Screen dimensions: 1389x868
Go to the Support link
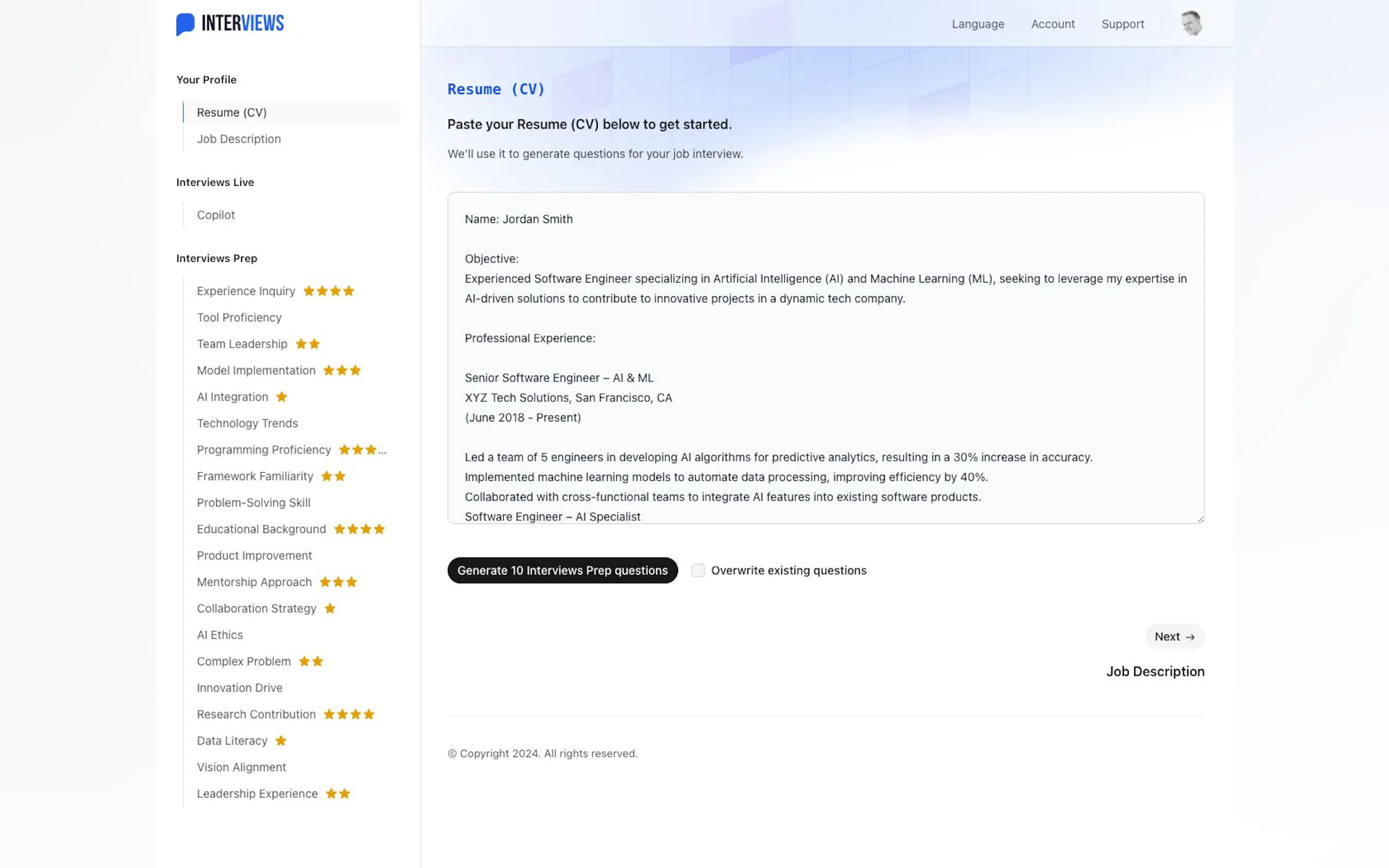point(1122,24)
